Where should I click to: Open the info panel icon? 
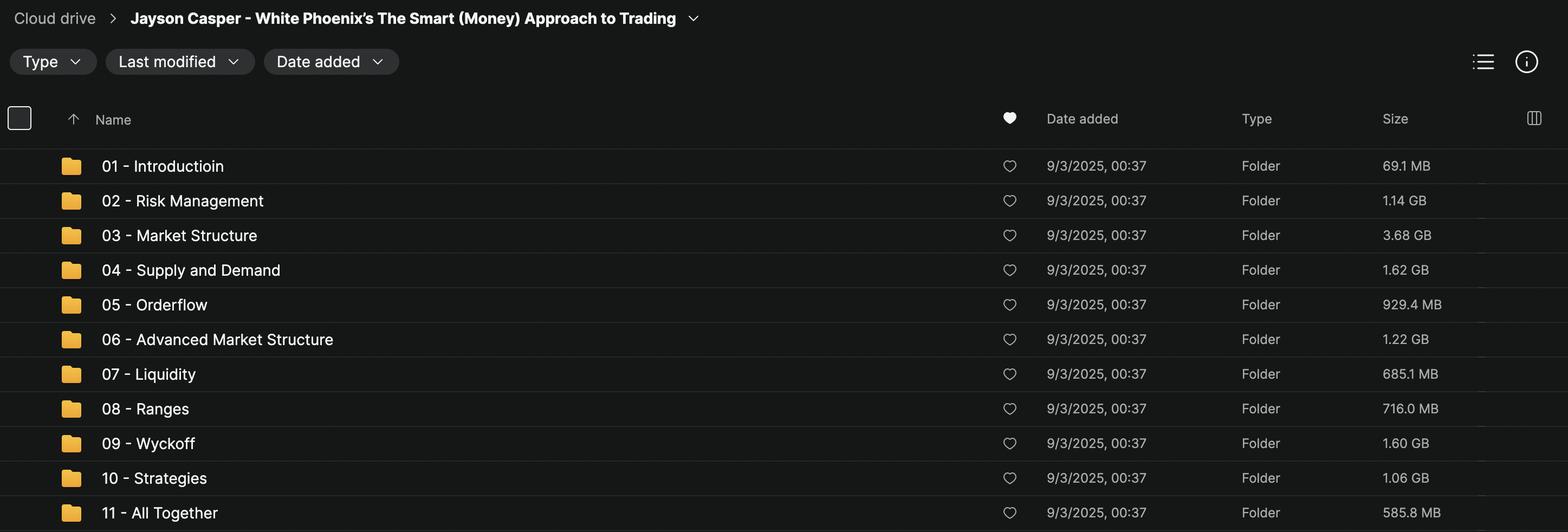1526,61
